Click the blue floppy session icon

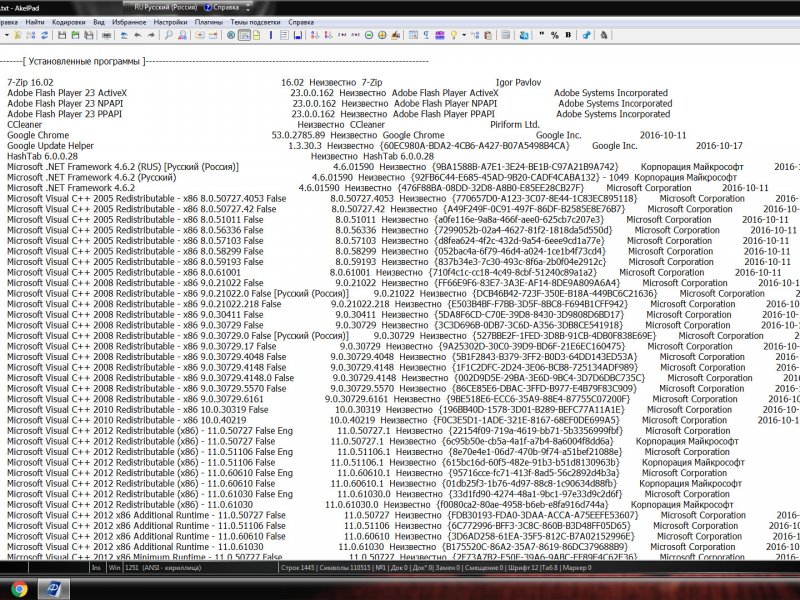pos(297,35)
